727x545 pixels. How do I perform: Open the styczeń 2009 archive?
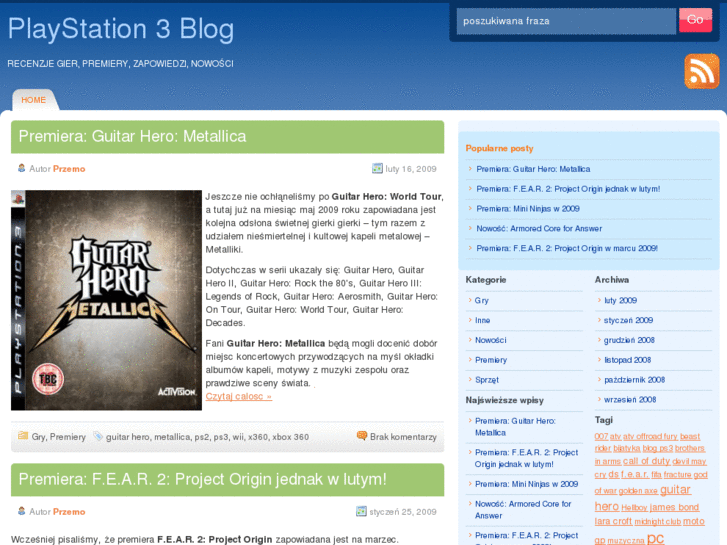(628, 320)
